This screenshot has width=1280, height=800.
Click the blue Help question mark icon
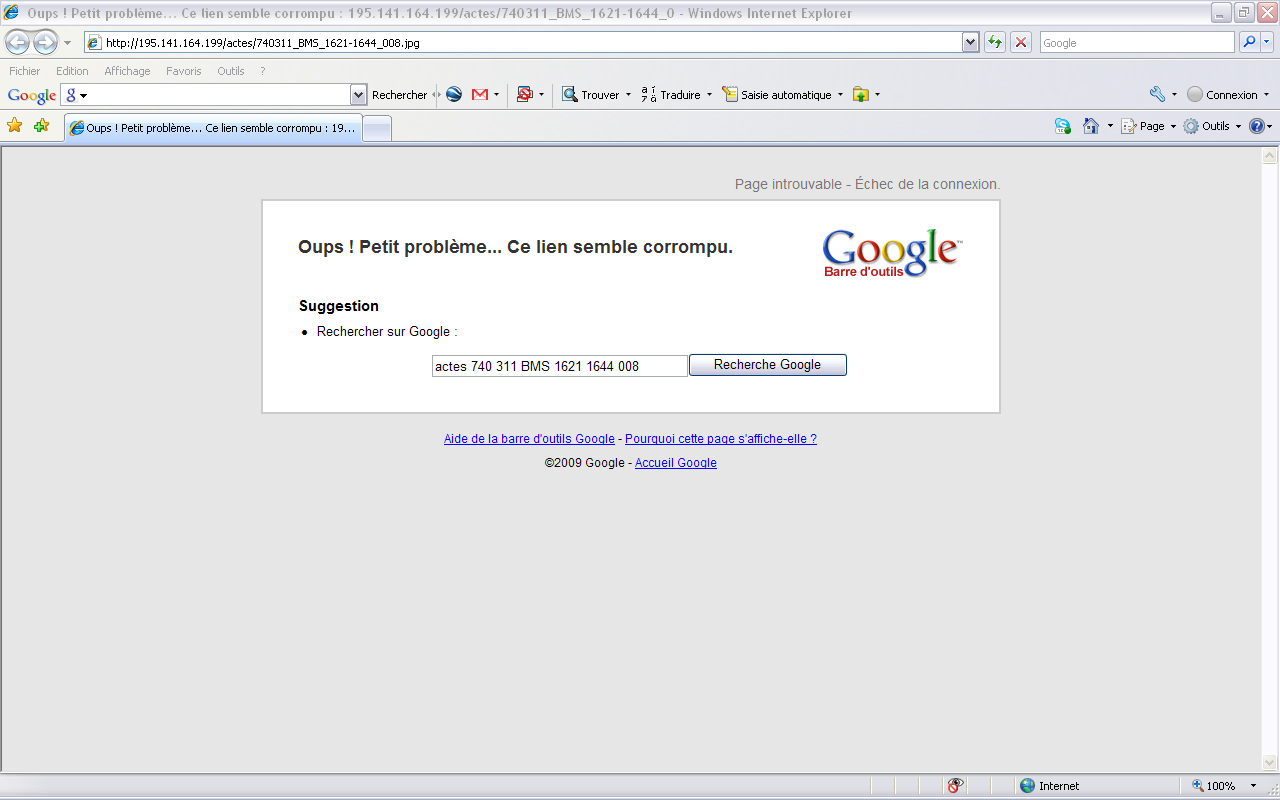1257,126
